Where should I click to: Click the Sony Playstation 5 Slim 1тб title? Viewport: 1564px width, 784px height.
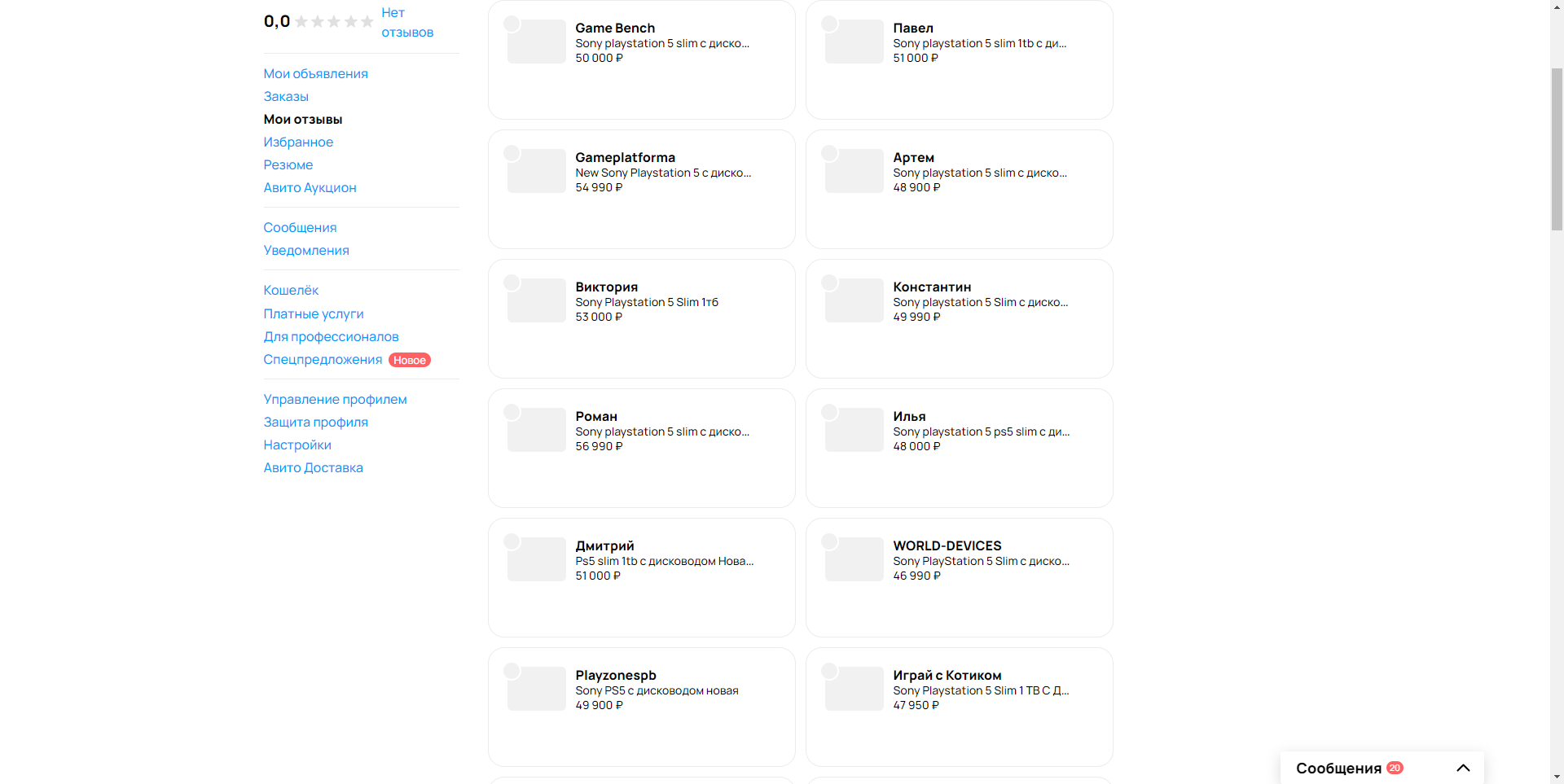(647, 302)
